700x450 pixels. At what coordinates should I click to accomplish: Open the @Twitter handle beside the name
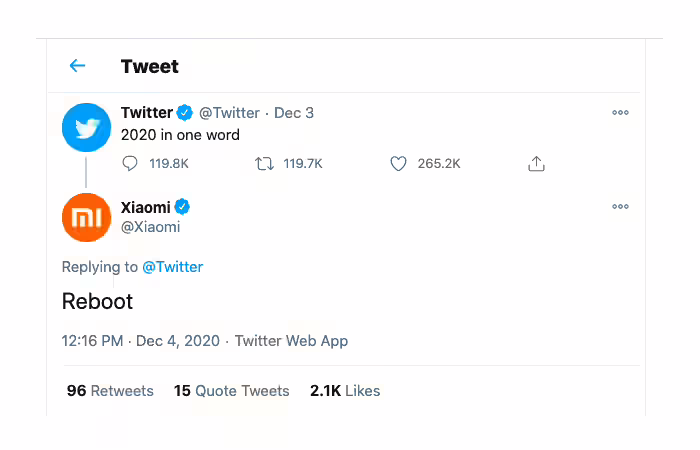point(229,113)
